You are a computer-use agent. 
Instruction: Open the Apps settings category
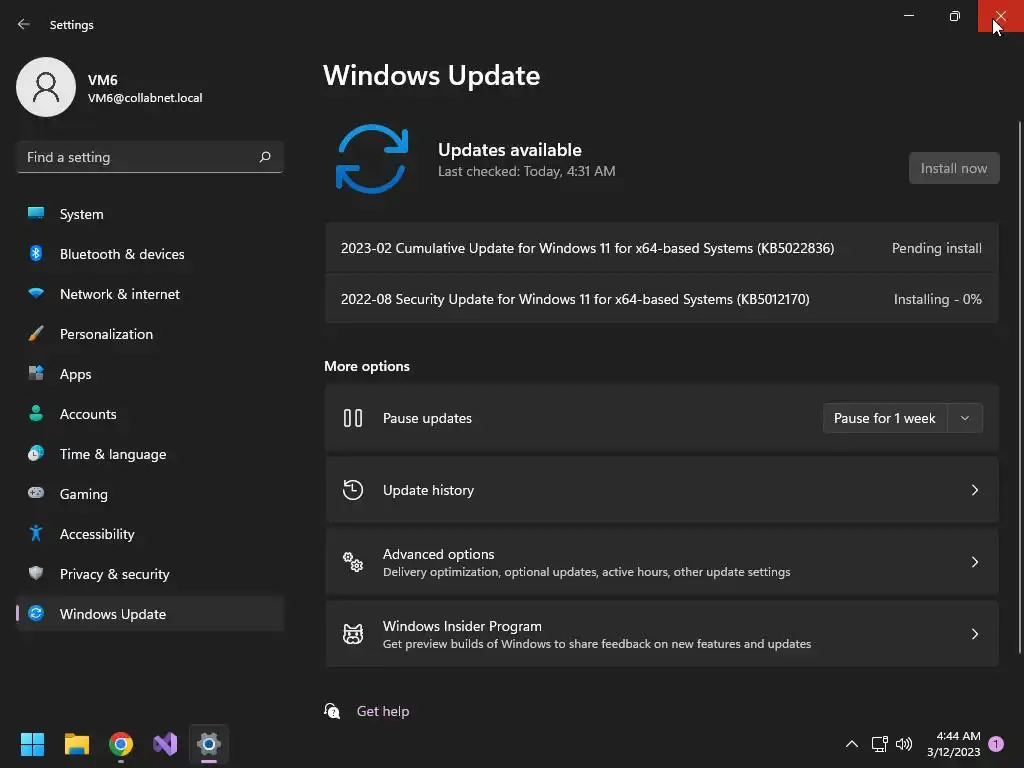point(150,374)
